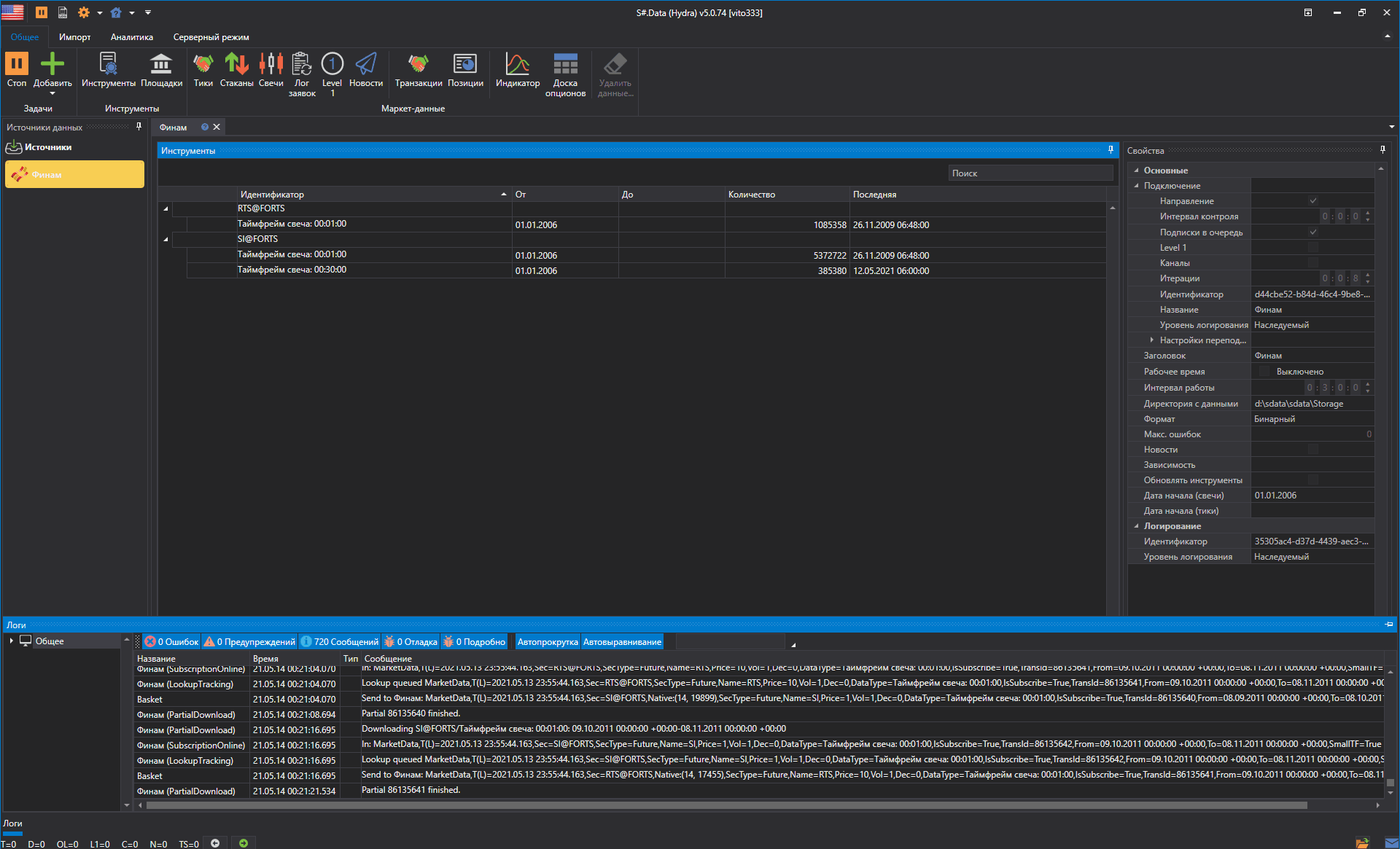
Task: Open the News (Новости) icon
Action: point(365,65)
